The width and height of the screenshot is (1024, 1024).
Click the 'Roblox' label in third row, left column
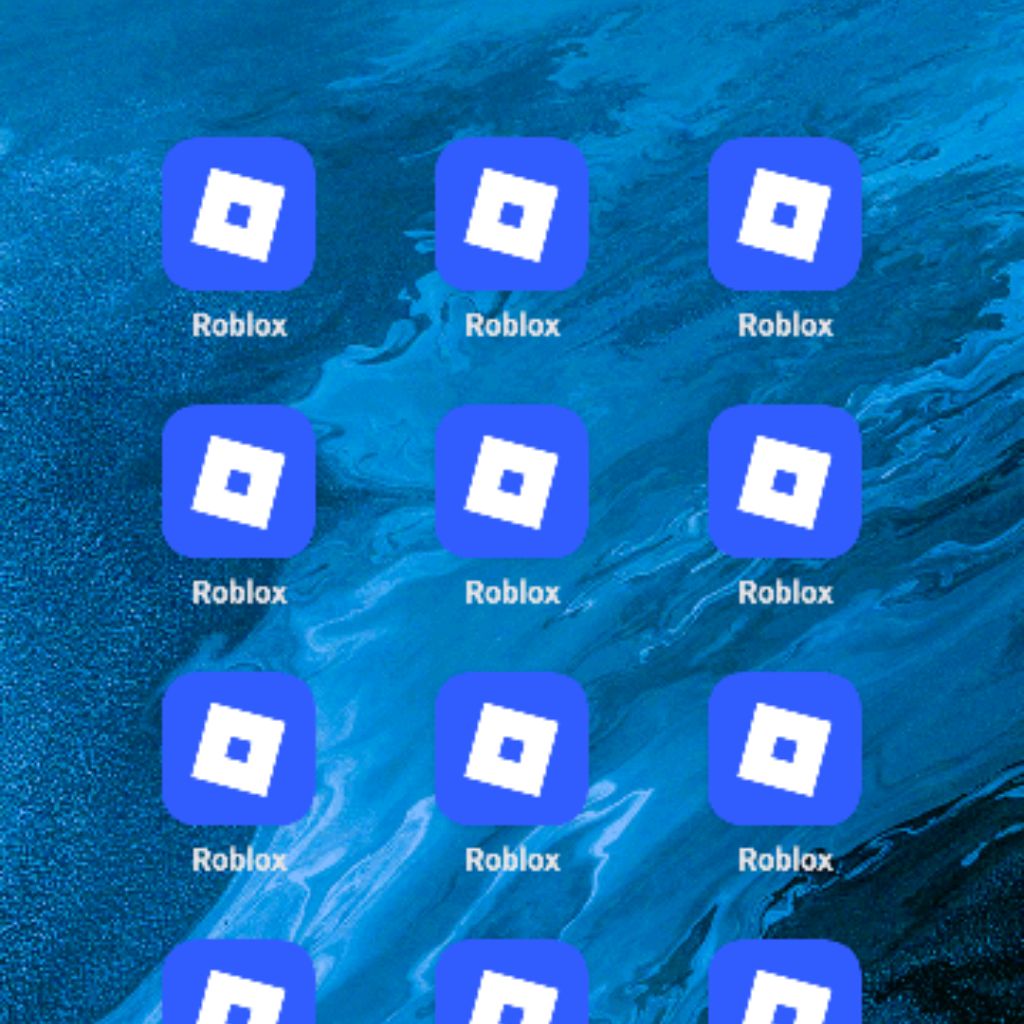pyautogui.click(x=240, y=859)
